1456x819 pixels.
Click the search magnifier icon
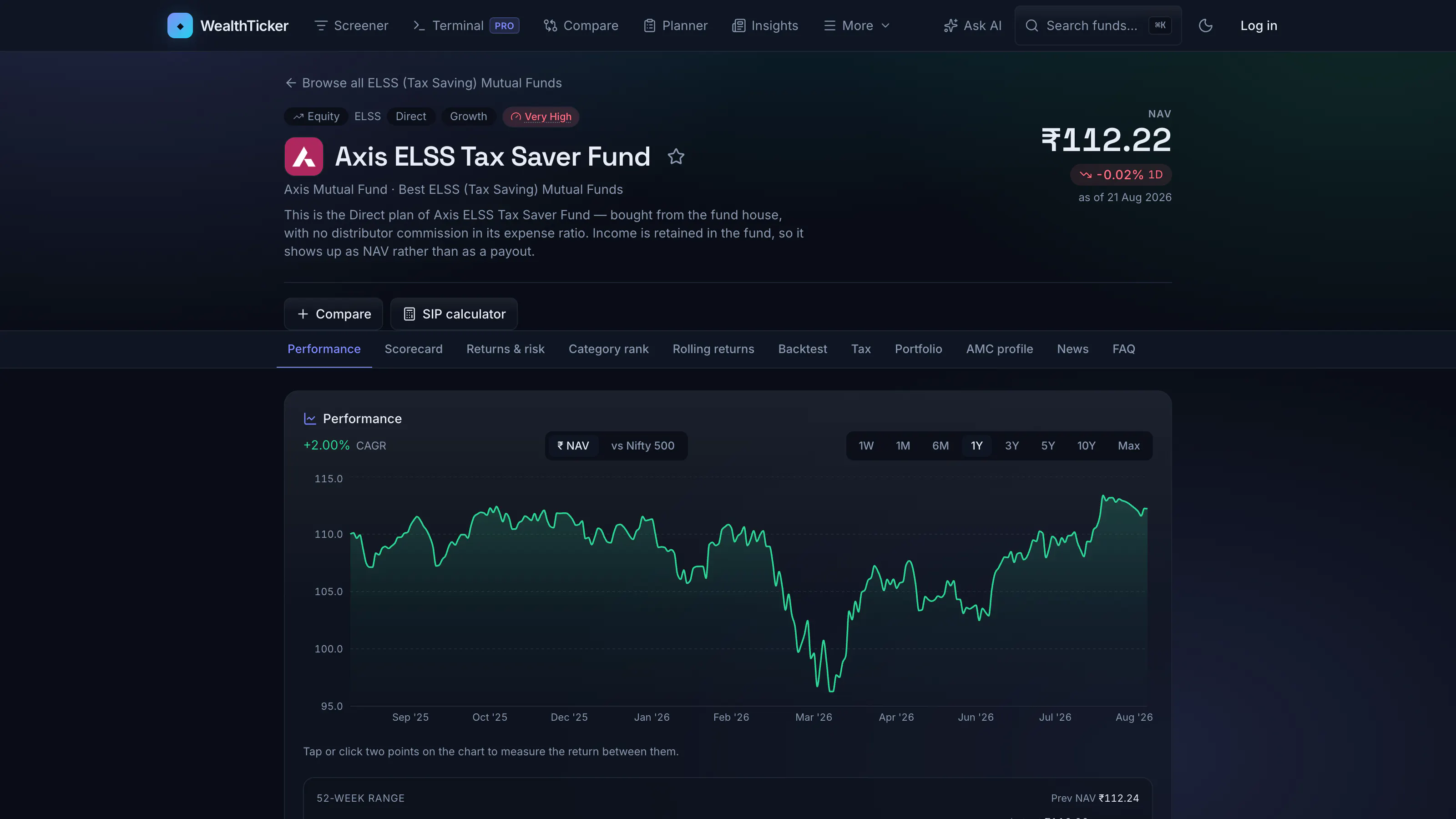coord(1031,25)
